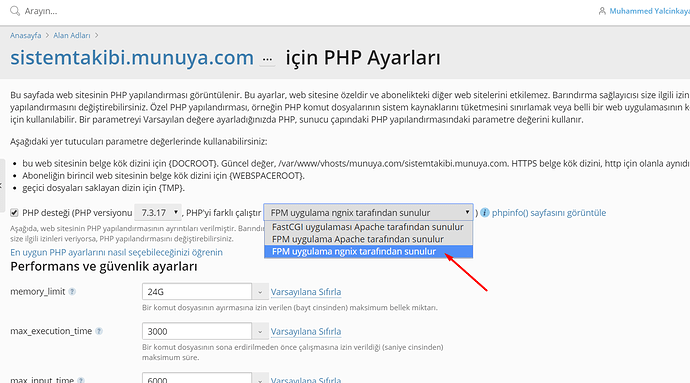
Task: Open phpinfo() sayfasını görüntüle link
Action: coord(549,213)
